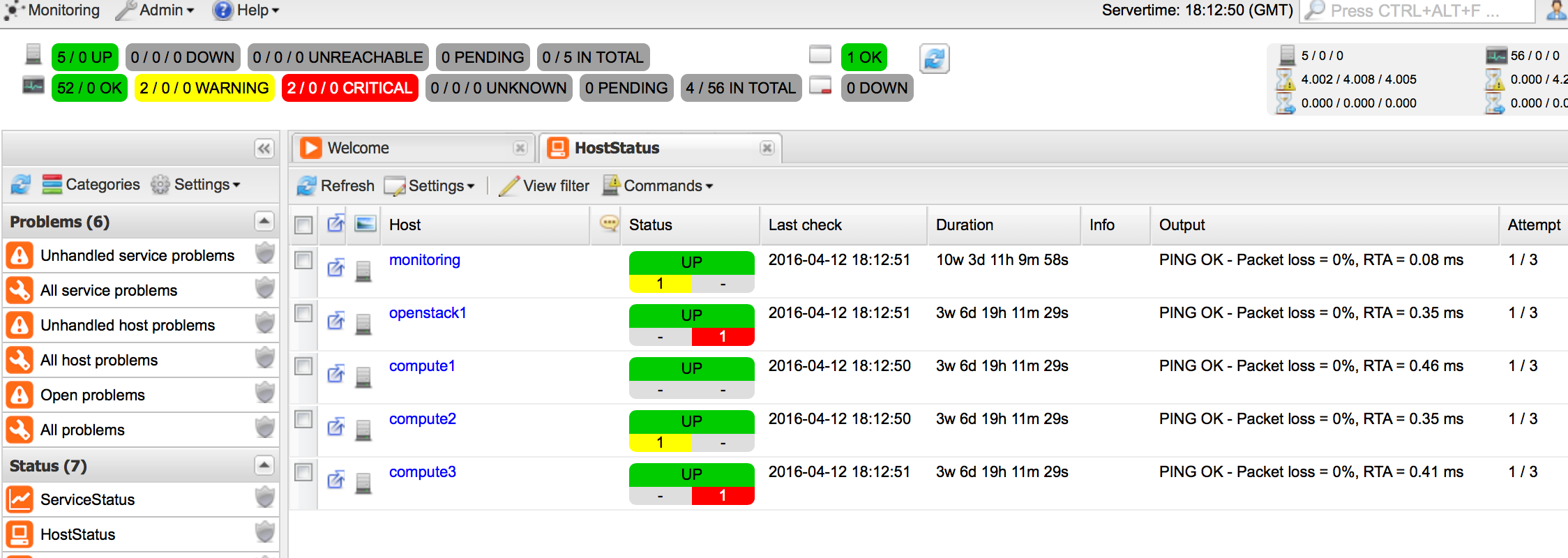Open the Monitoring menu

pos(52,10)
